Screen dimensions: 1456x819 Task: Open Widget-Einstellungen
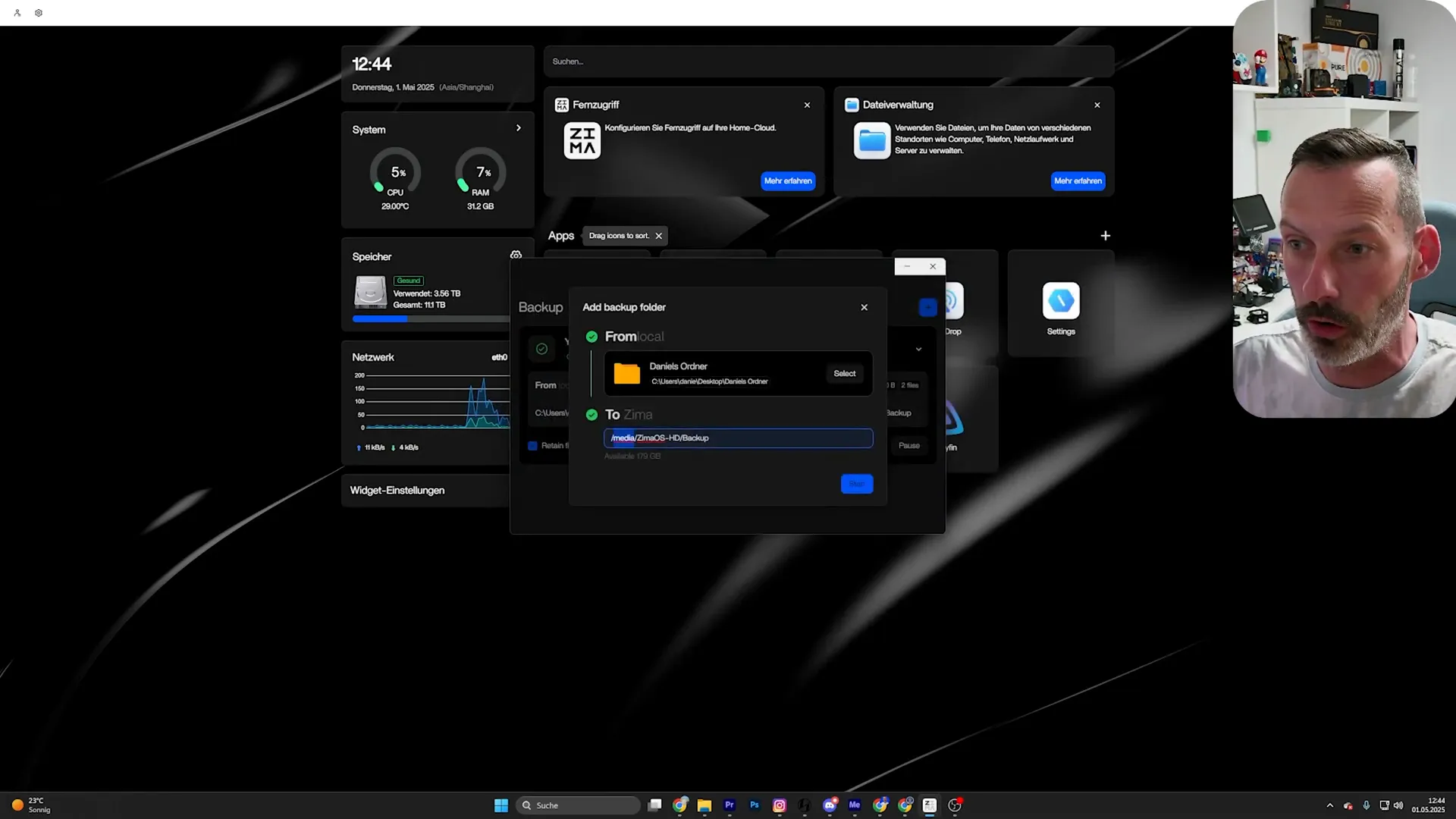[x=426, y=491]
